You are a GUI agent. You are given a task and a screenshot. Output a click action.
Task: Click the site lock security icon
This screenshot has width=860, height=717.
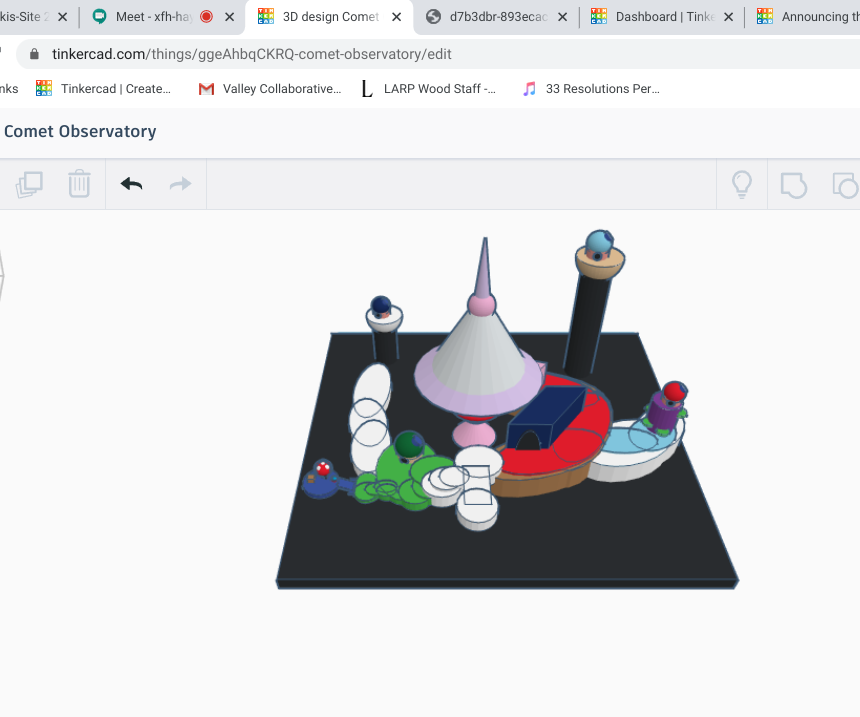coord(34,54)
